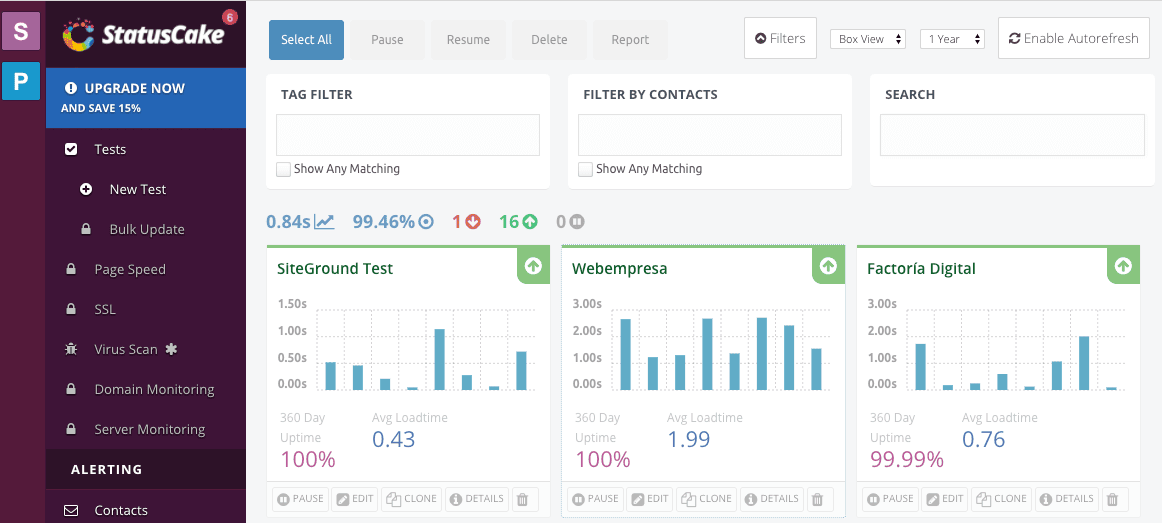The width and height of the screenshot is (1162, 523).
Task: Edit the Factoría Digital test
Action: pos(945,499)
